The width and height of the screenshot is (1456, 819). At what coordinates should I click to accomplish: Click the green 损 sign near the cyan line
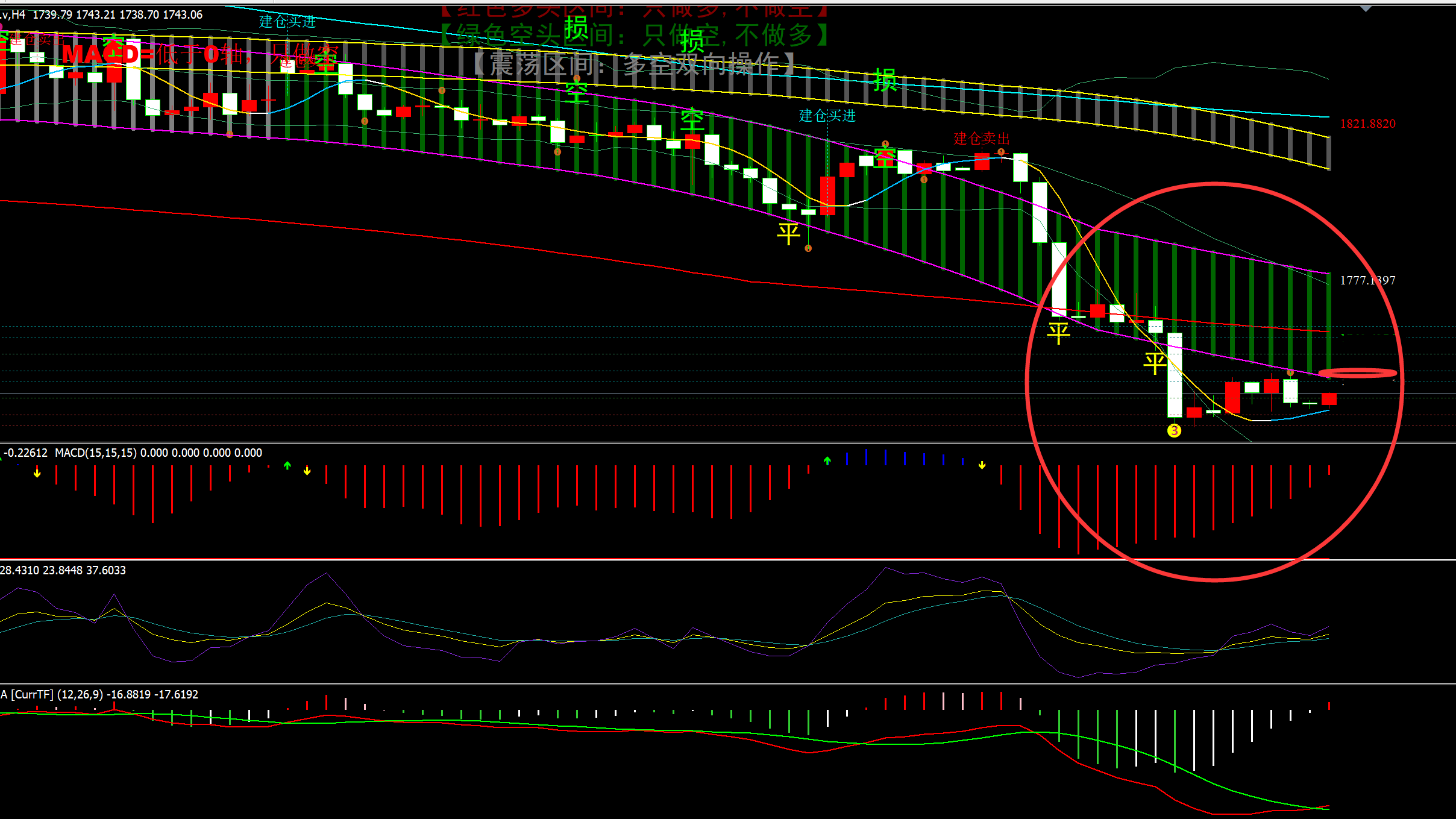click(x=885, y=80)
